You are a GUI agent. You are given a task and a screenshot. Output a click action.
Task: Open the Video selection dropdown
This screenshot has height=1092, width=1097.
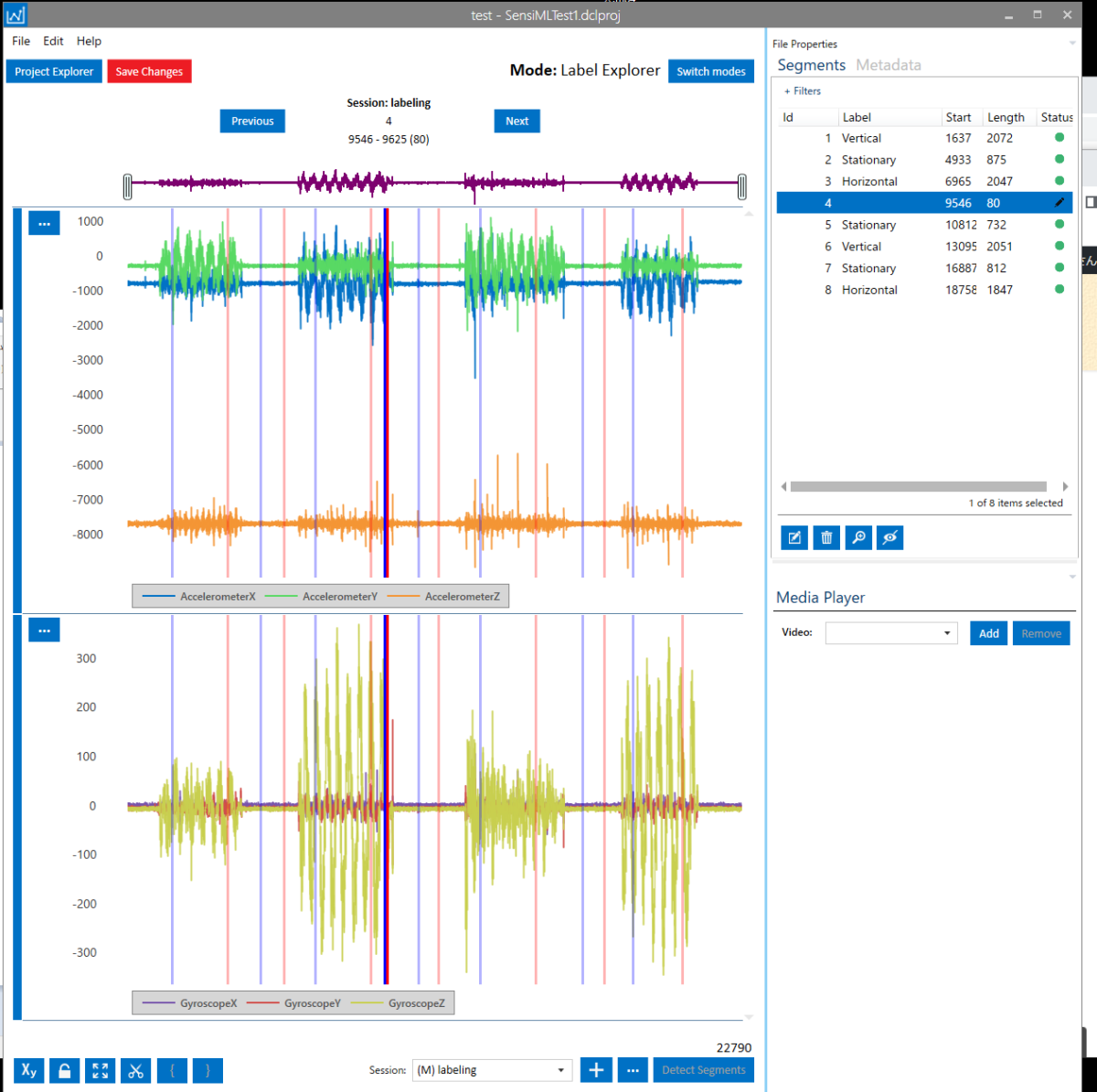tap(890, 633)
